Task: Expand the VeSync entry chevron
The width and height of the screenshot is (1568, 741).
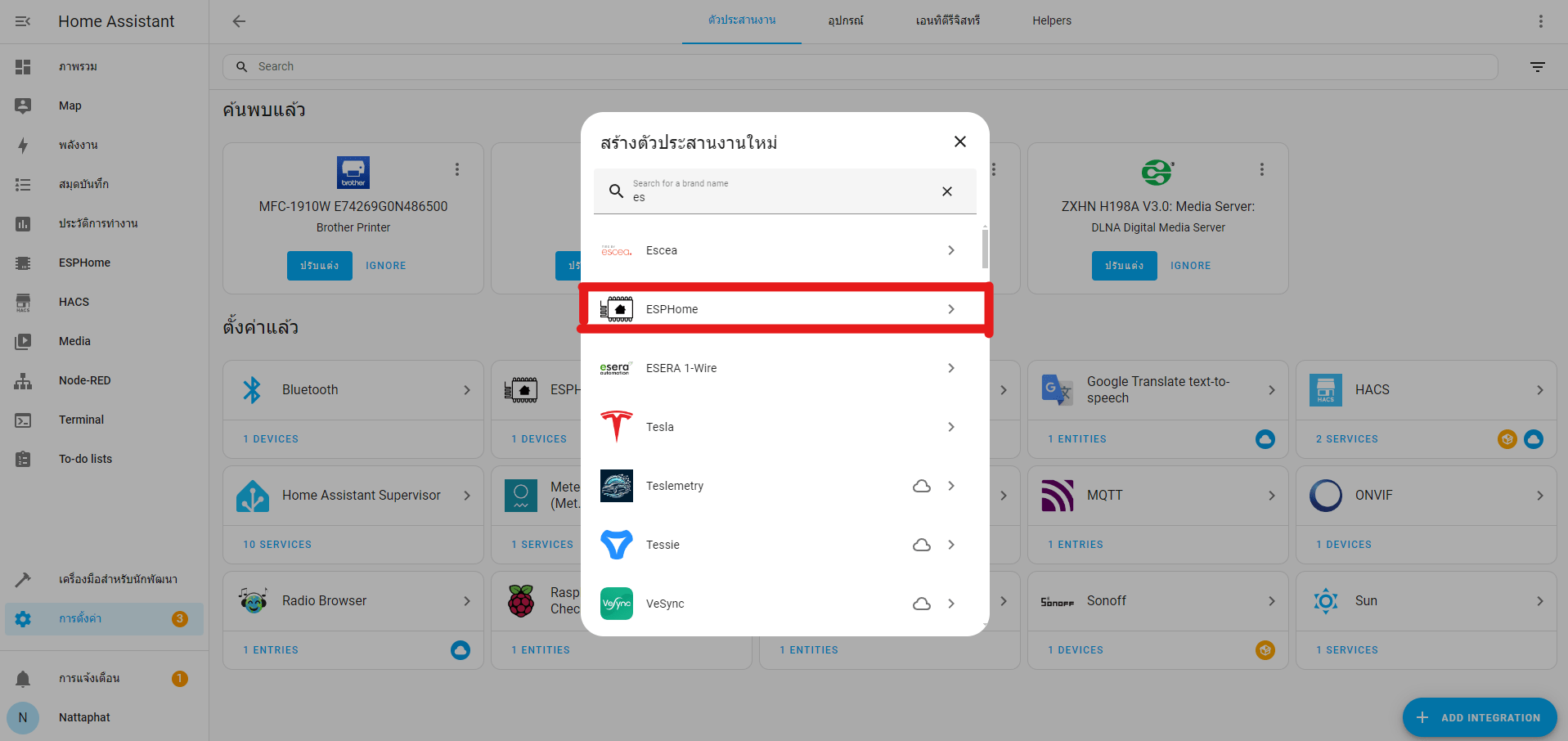Action: pos(951,604)
